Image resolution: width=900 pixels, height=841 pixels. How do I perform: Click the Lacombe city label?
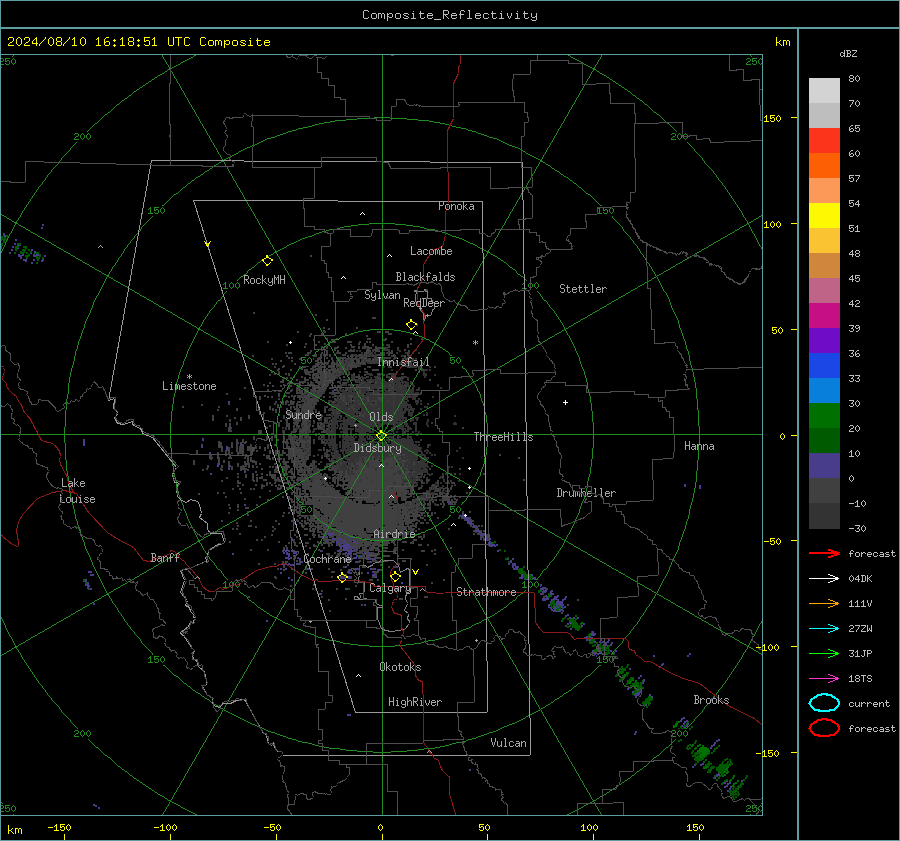[x=431, y=251]
